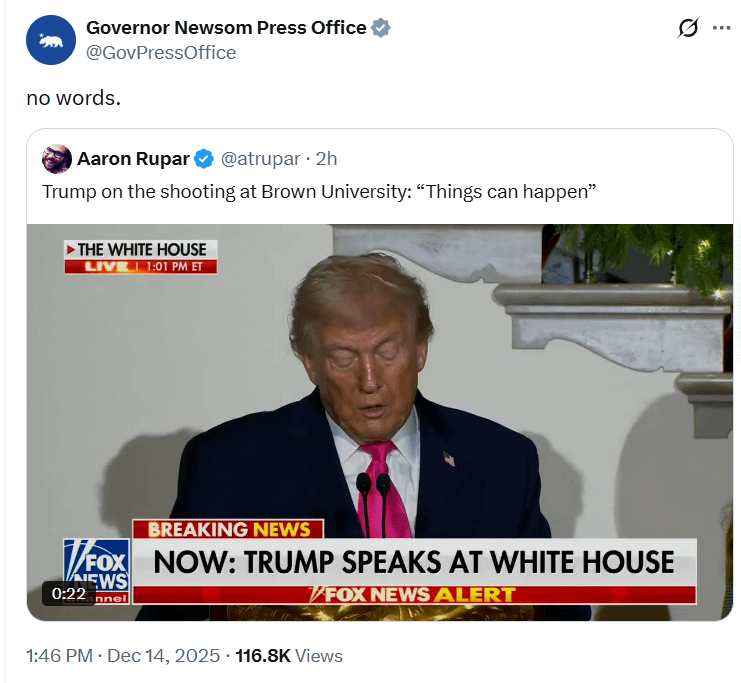This screenshot has width=741, height=683.
Task: Click the 0:22 video duration badge
Action: [69, 593]
